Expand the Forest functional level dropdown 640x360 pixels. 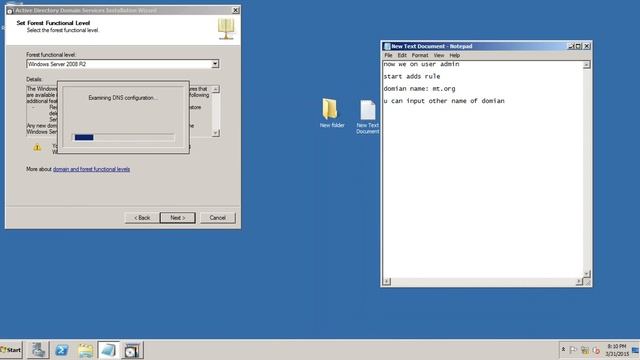click(215, 64)
